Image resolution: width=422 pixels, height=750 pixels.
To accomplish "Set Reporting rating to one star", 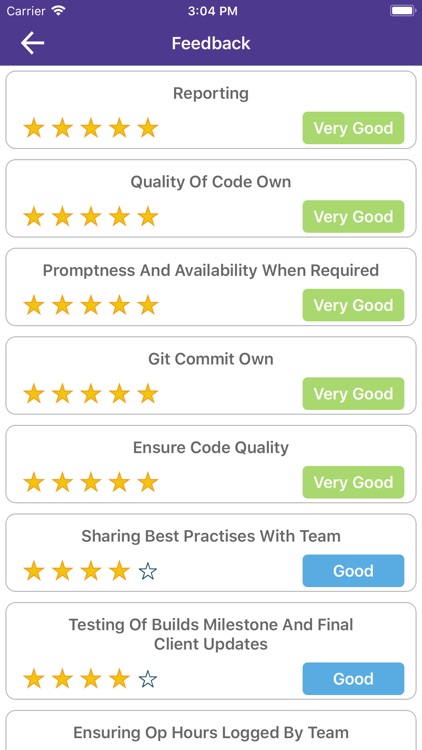I will pyautogui.click(x=34, y=128).
